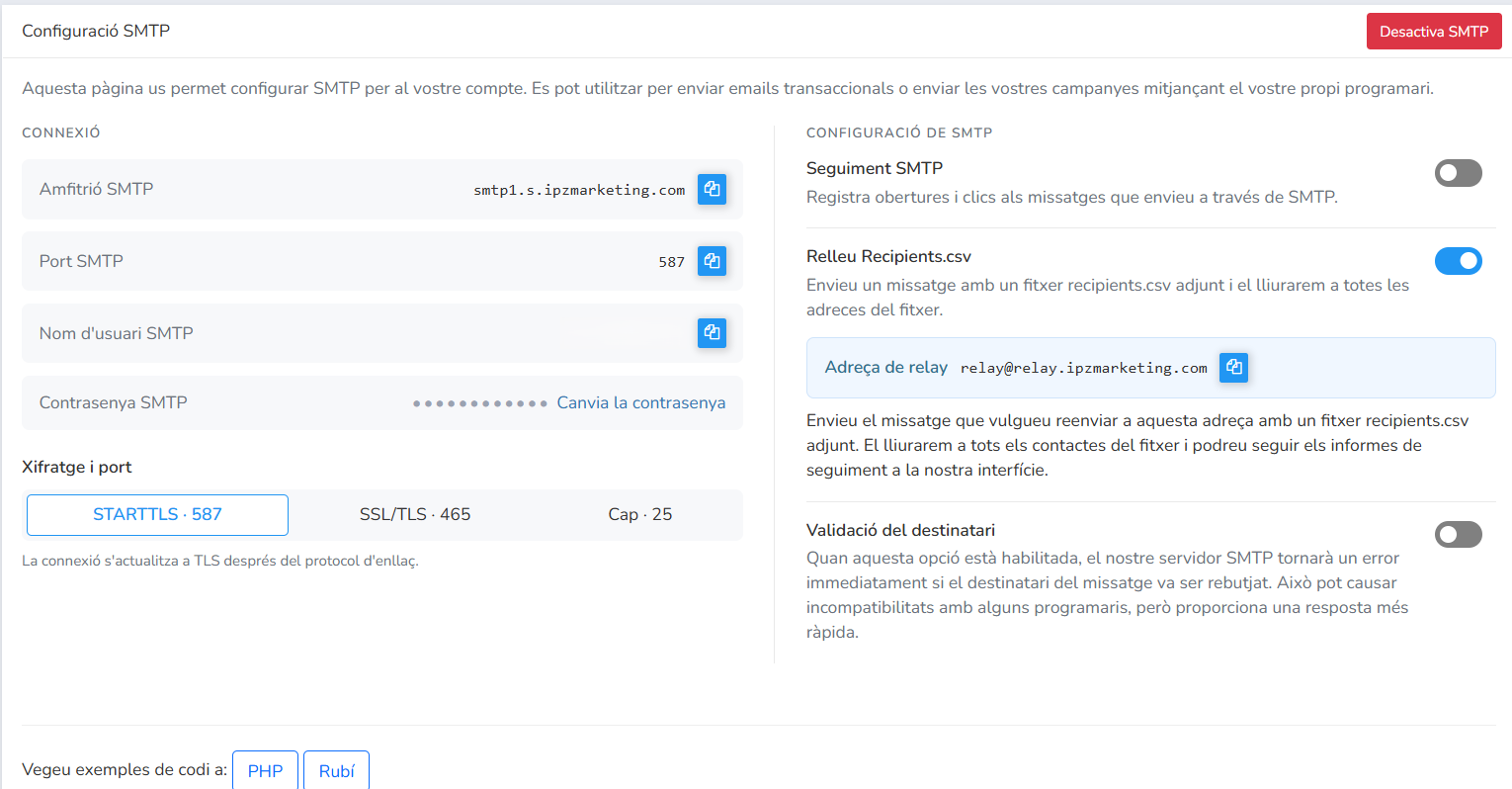Click the Seguiment SMTP heading
The image size is (1512, 789).
point(875,168)
